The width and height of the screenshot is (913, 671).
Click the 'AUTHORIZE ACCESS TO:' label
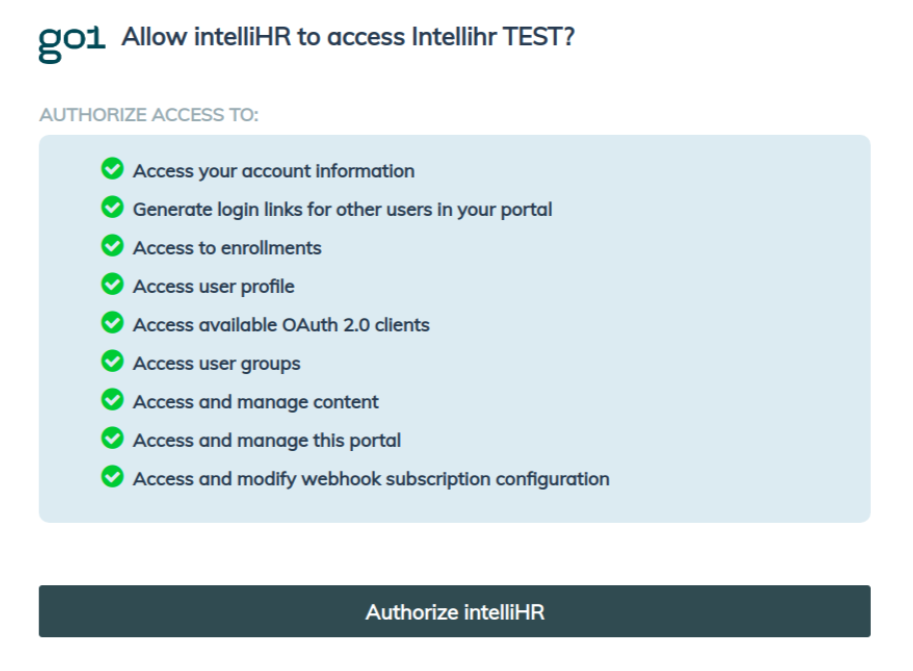click(x=149, y=115)
